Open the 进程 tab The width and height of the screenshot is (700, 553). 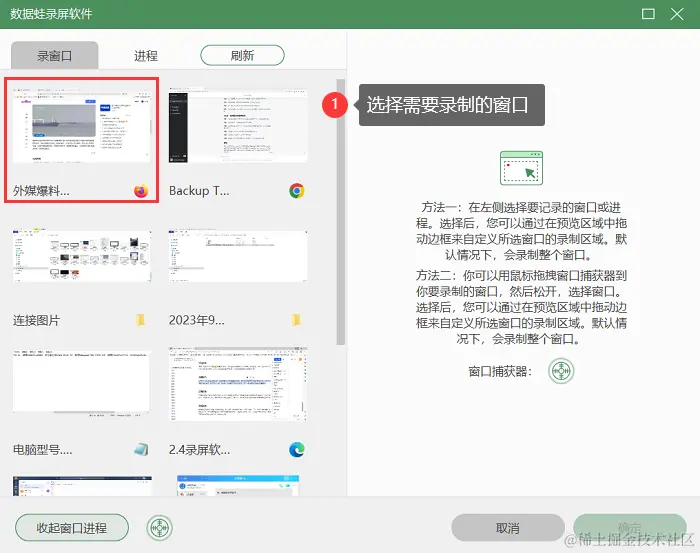click(x=146, y=56)
